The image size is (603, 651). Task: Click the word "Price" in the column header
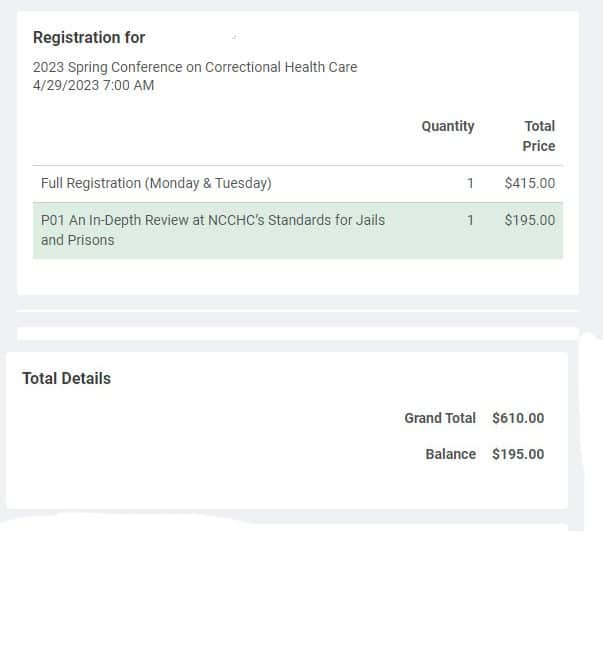[539, 146]
